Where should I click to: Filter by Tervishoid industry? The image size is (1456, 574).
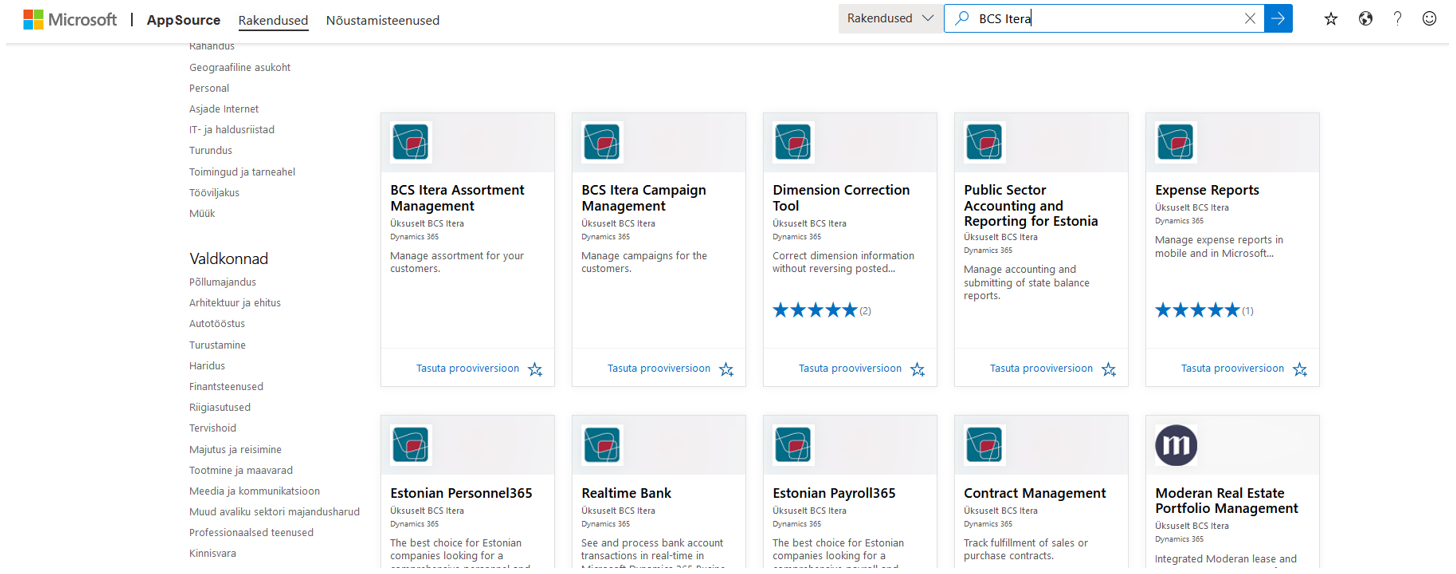[x=213, y=428]
